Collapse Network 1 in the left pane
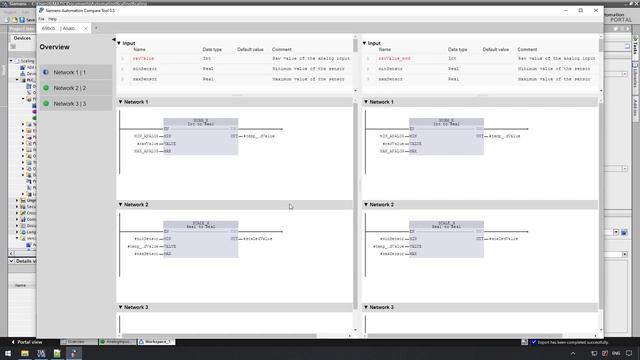The height and width of the screenshot is (360, 640). (120, 102)
